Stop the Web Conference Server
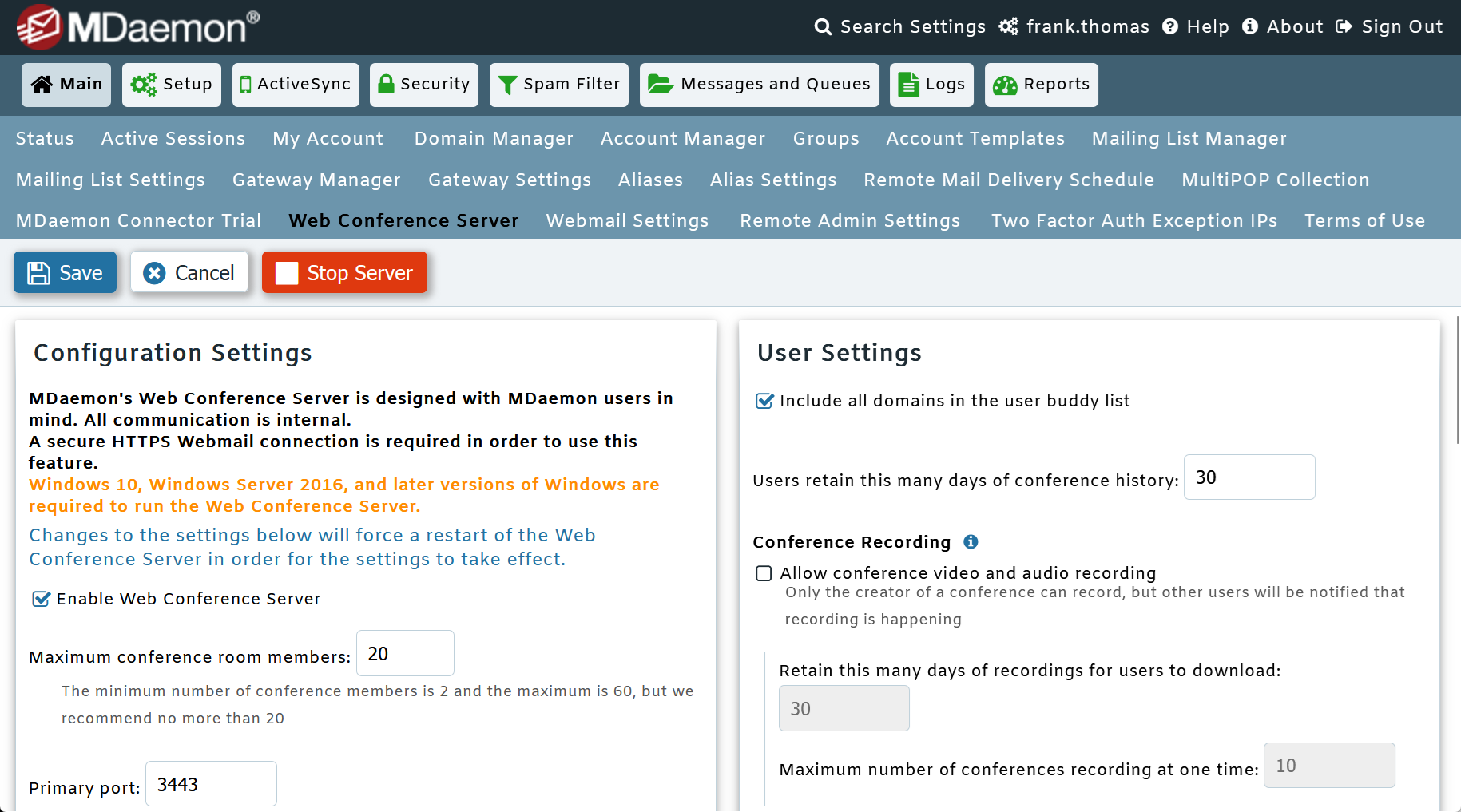 [x=344, y=272]
